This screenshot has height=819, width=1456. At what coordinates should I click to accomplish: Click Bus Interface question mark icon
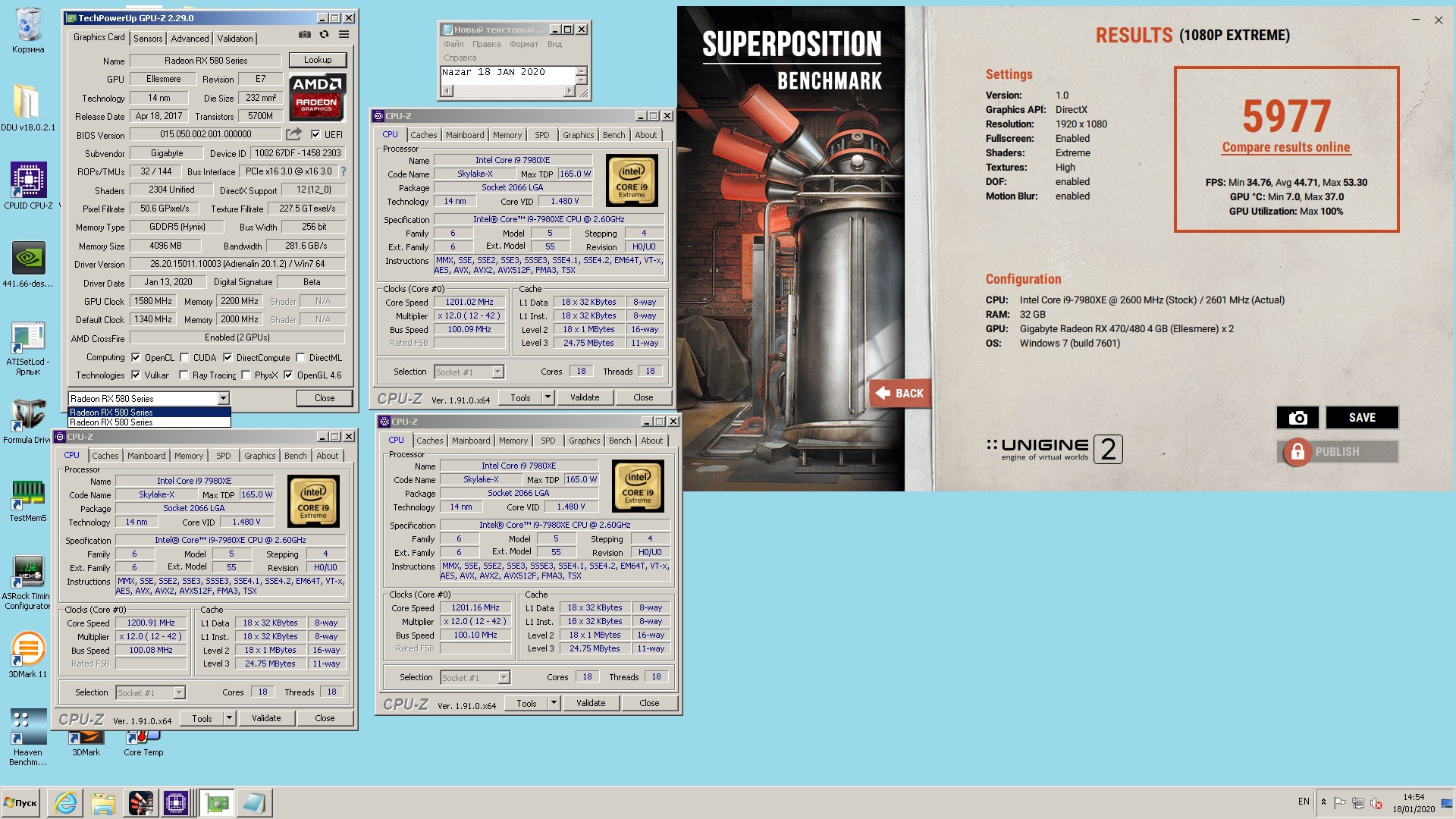pos(344,171)
